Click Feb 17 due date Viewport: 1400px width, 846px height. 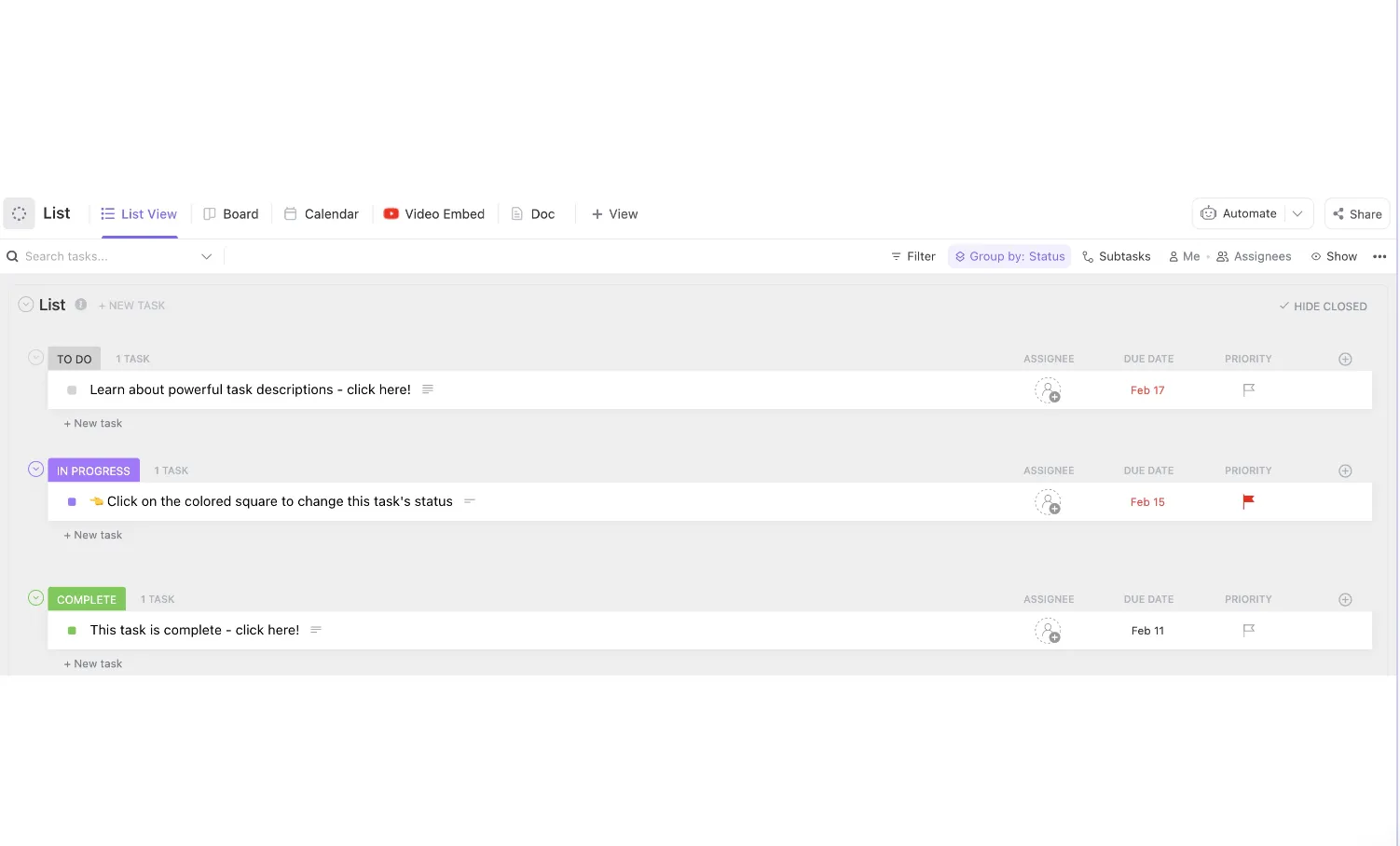[1147, 390]
